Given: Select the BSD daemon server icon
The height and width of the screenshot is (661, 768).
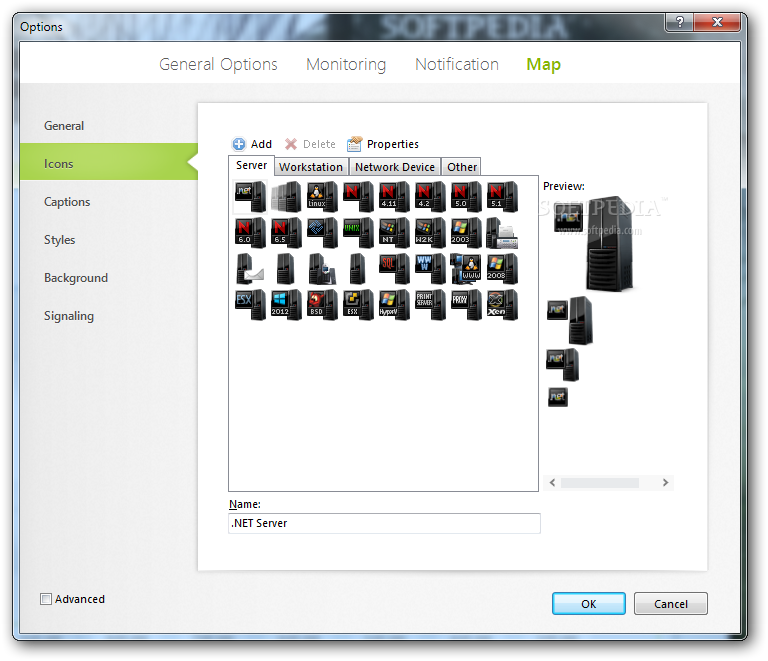Looking at the screenshot, I should click(322, 305).
